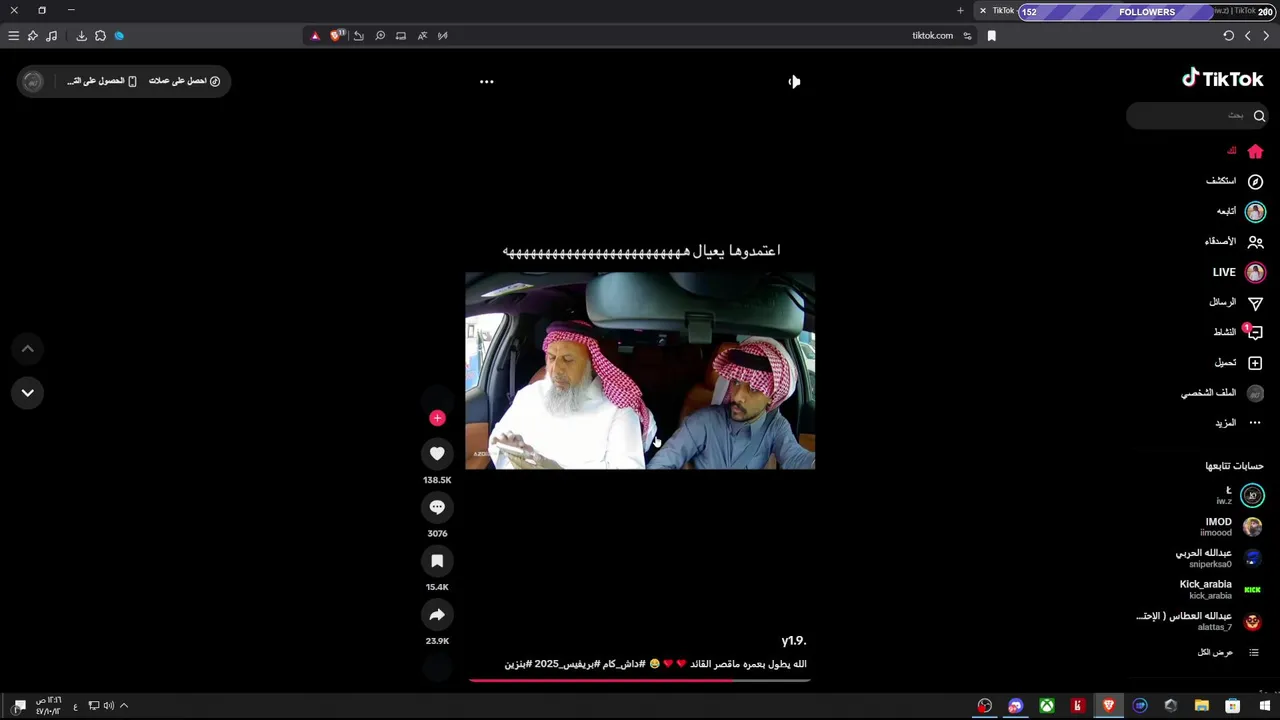
Task: Click the bookmark icon in address bar
Action: [991, 36]
